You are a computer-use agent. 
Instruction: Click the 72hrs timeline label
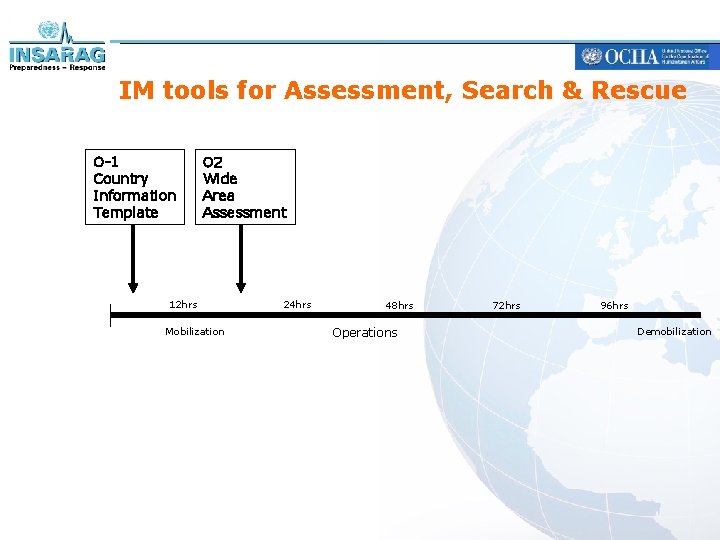(506, 305)
